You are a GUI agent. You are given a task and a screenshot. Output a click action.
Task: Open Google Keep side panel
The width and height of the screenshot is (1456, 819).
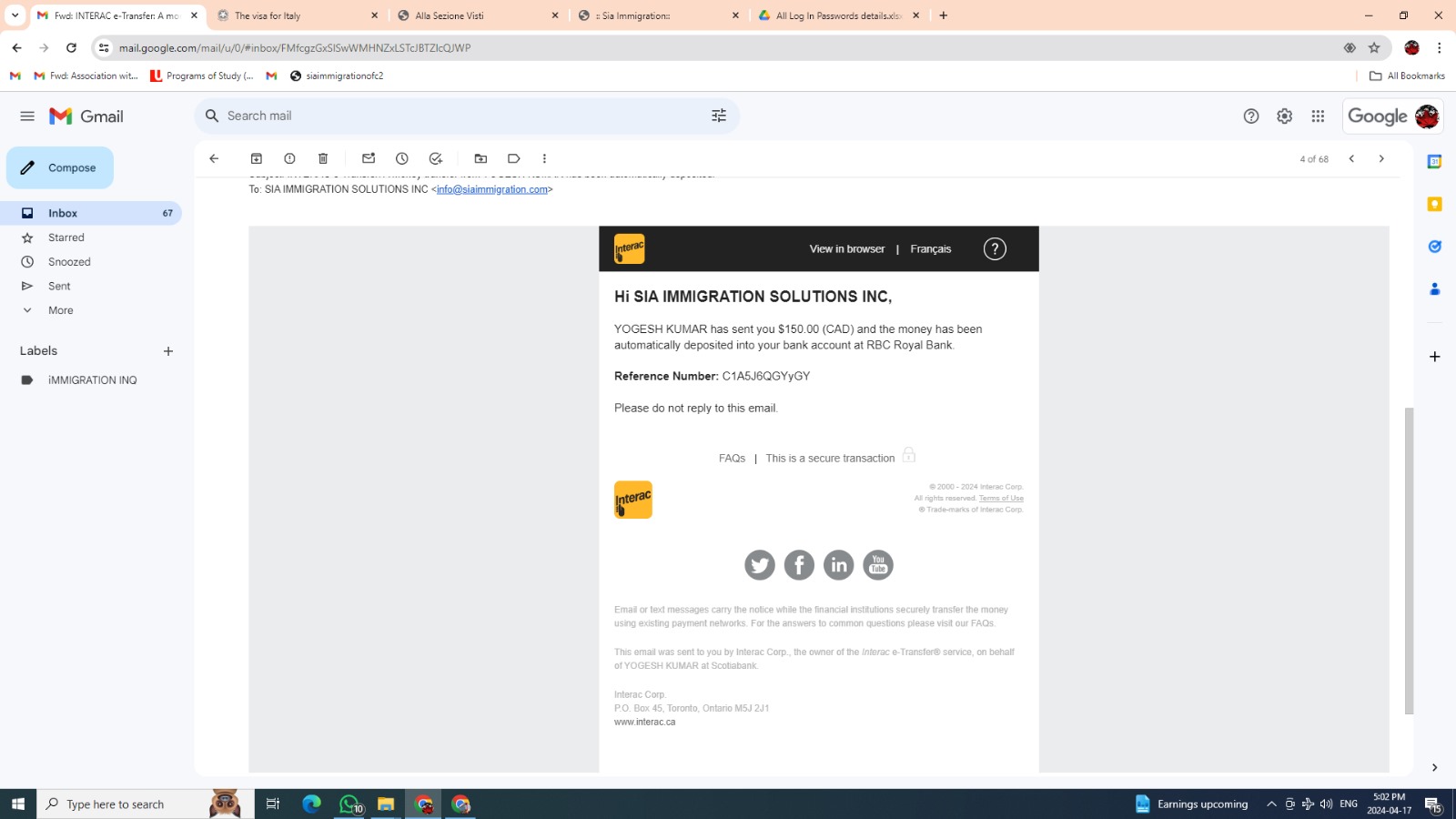1434,204
